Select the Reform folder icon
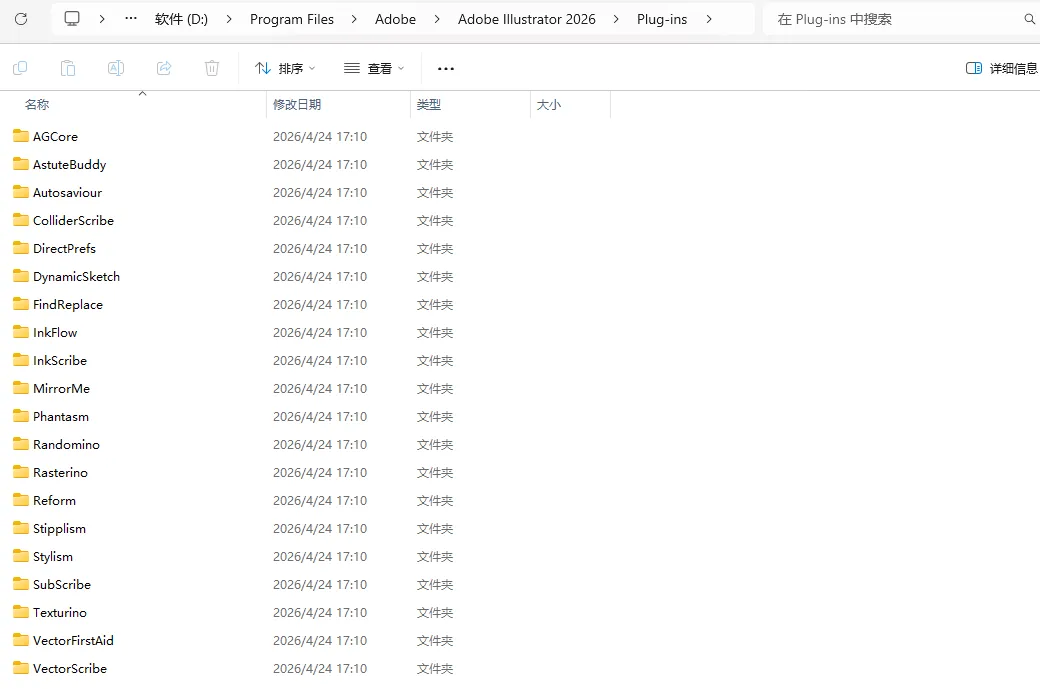1040x689 pixels. (x=21, y=500)
